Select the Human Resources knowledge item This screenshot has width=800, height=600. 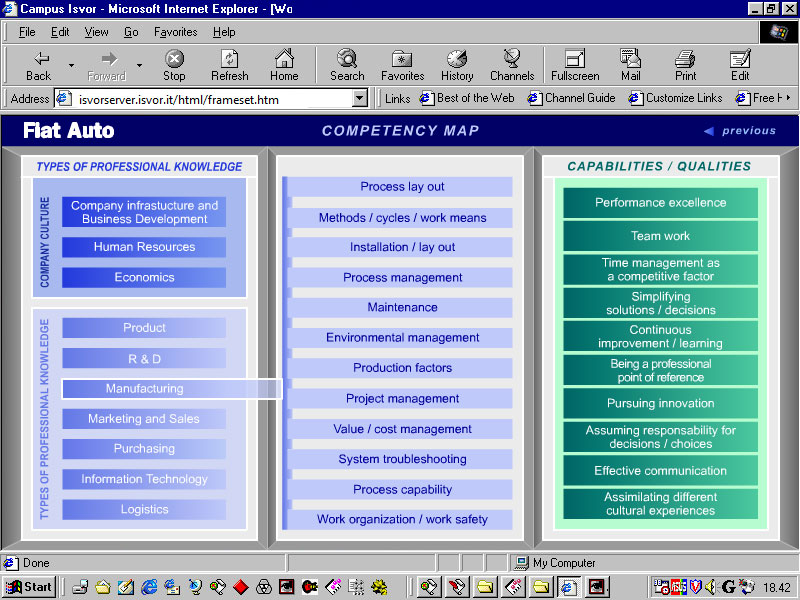tap(144, 247)
